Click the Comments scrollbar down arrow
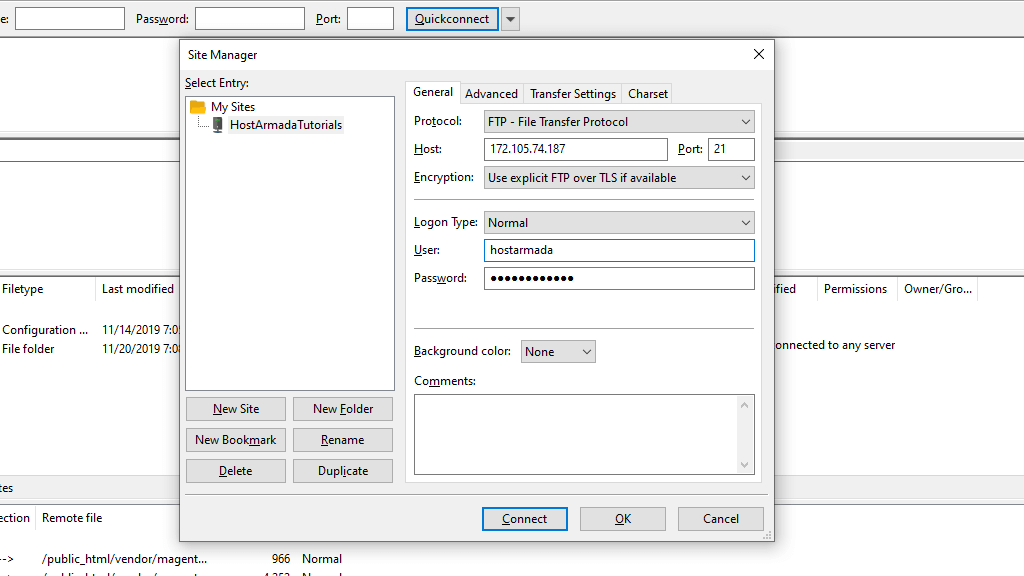Screen dimensions: 1024x576 coord(744,464)
